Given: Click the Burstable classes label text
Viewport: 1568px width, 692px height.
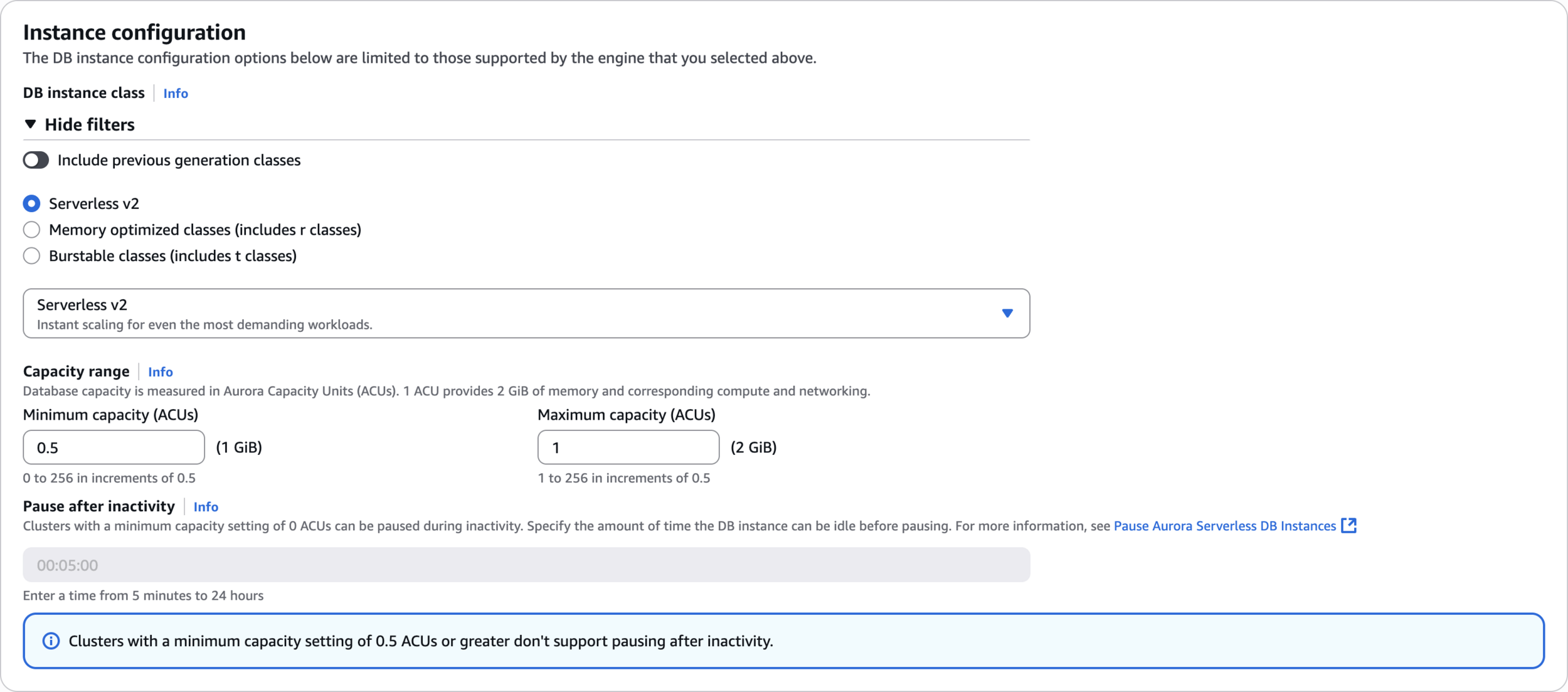Looking at the screenshot, I should click(x=172, y=256).
